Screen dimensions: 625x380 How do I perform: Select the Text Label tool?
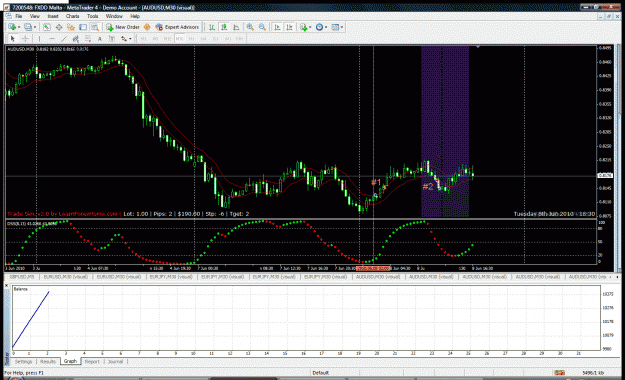112,39
